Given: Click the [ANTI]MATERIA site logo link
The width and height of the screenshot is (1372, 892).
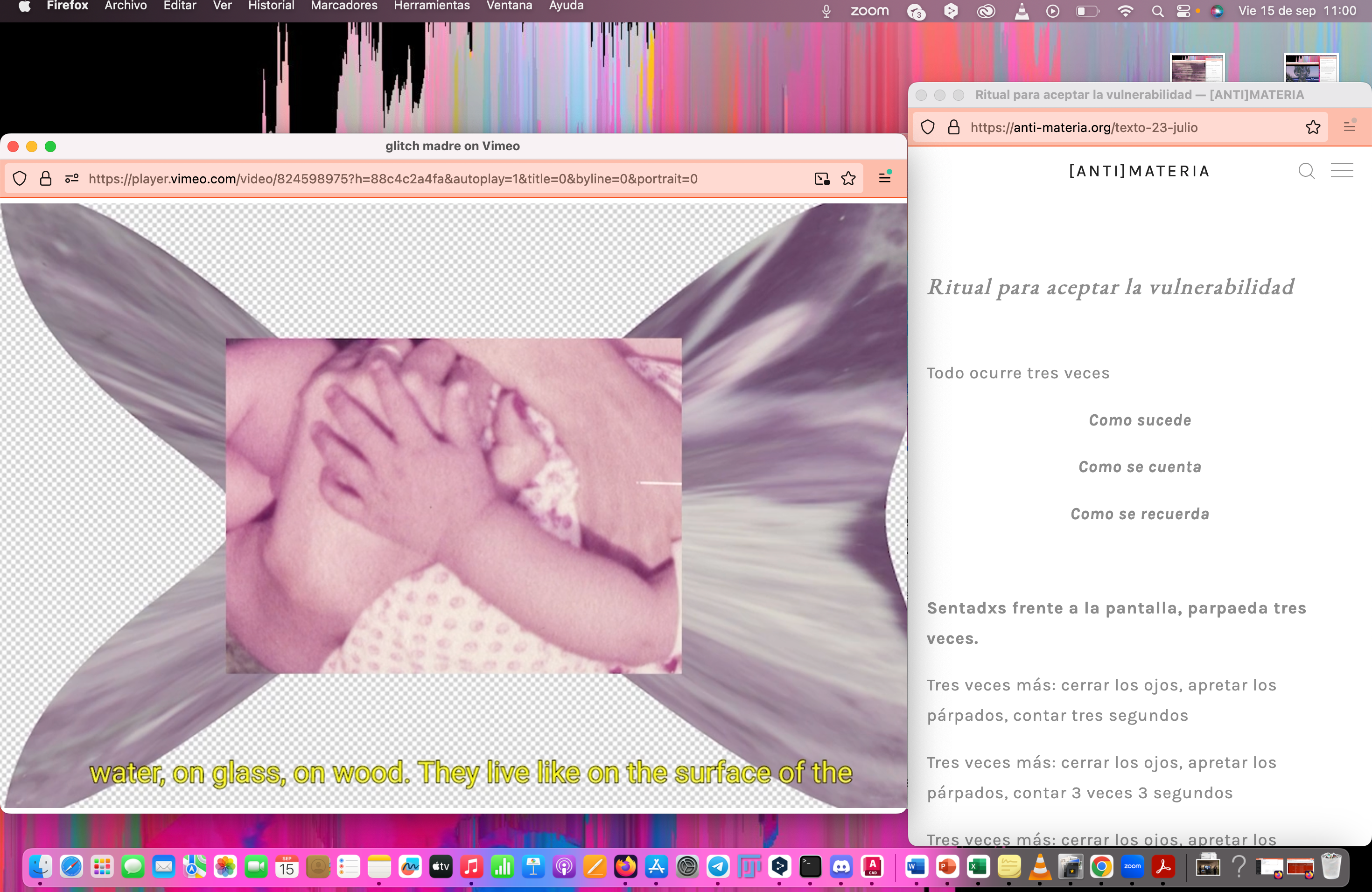Looking at the screenshot, I should click(1139, 171).
